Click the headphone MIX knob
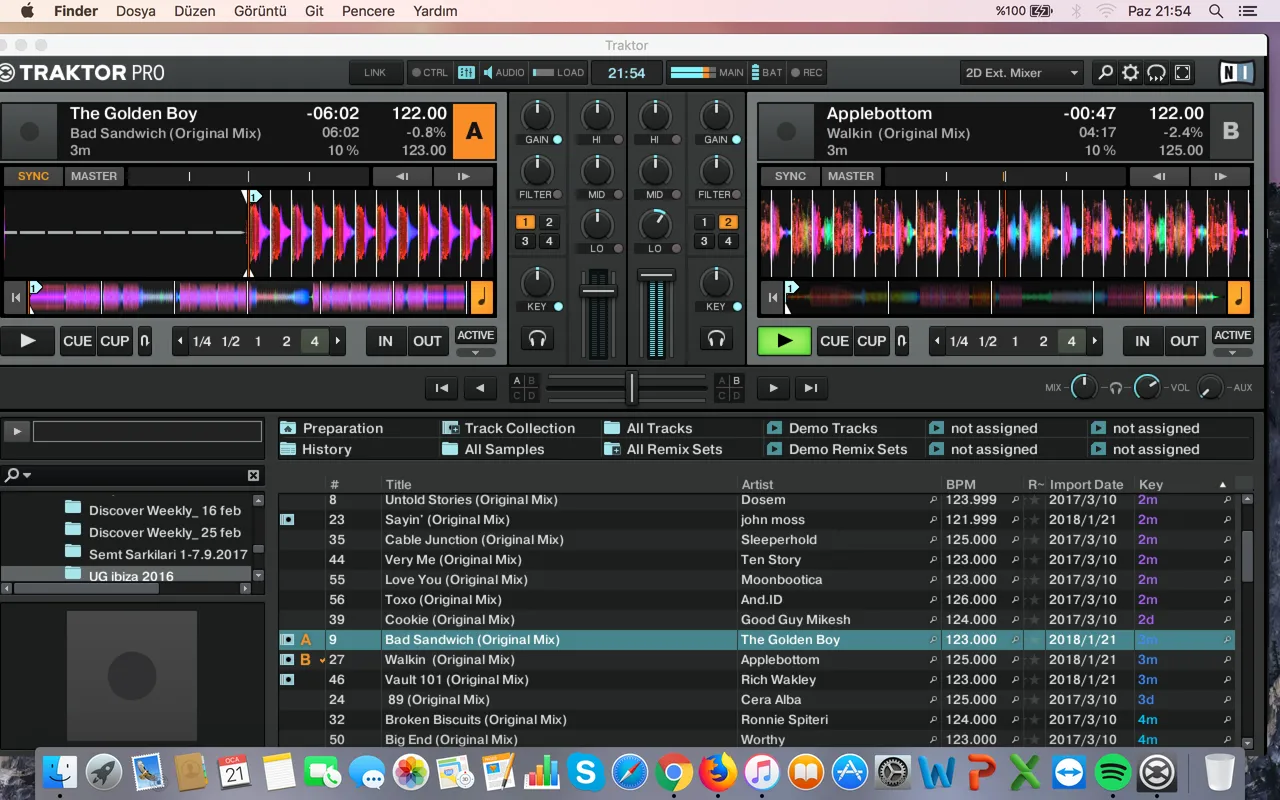Screen dimensions: 1280x800 click(1084, 387)
